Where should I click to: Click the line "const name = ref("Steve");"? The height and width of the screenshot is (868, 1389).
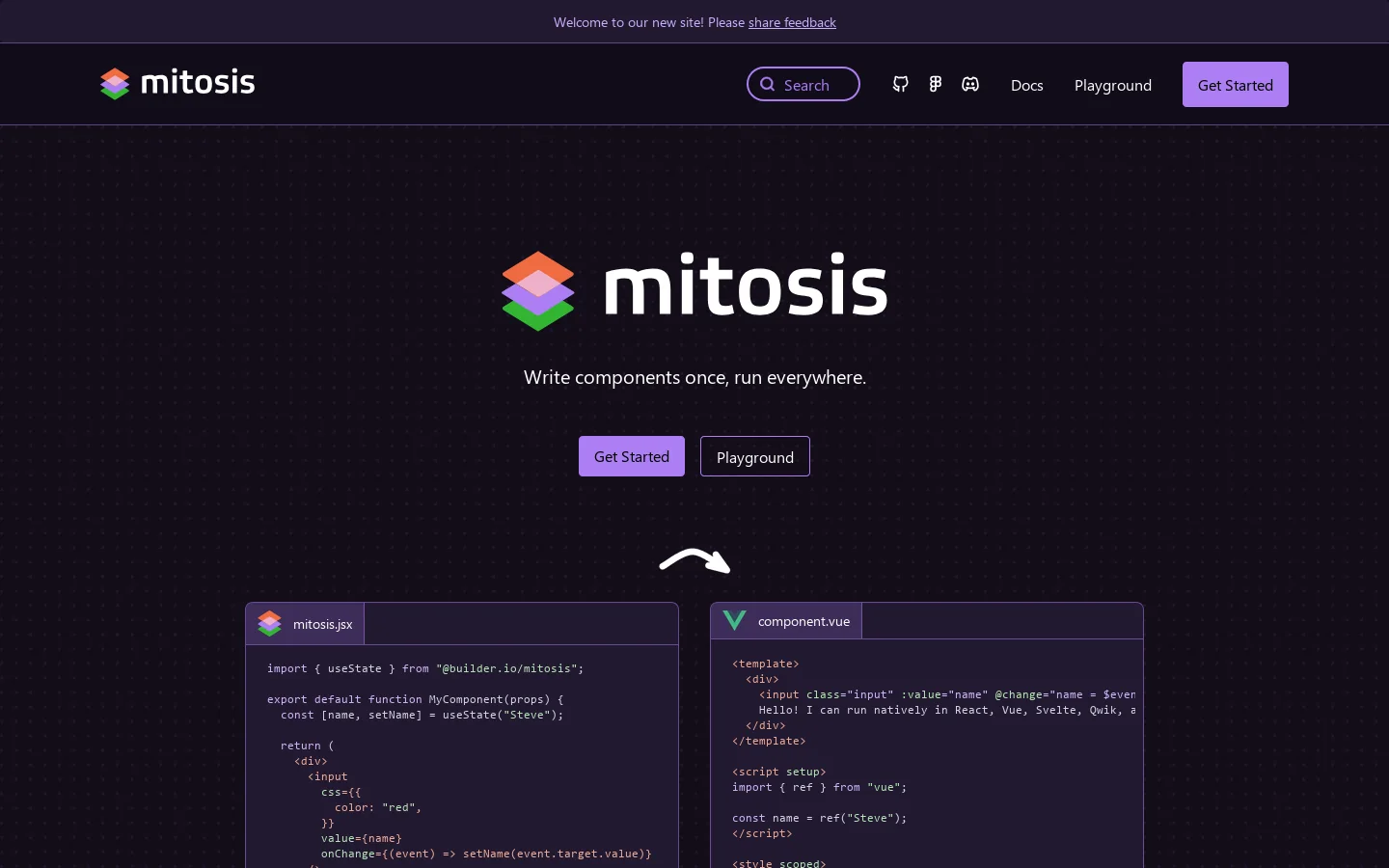(820, 818)
